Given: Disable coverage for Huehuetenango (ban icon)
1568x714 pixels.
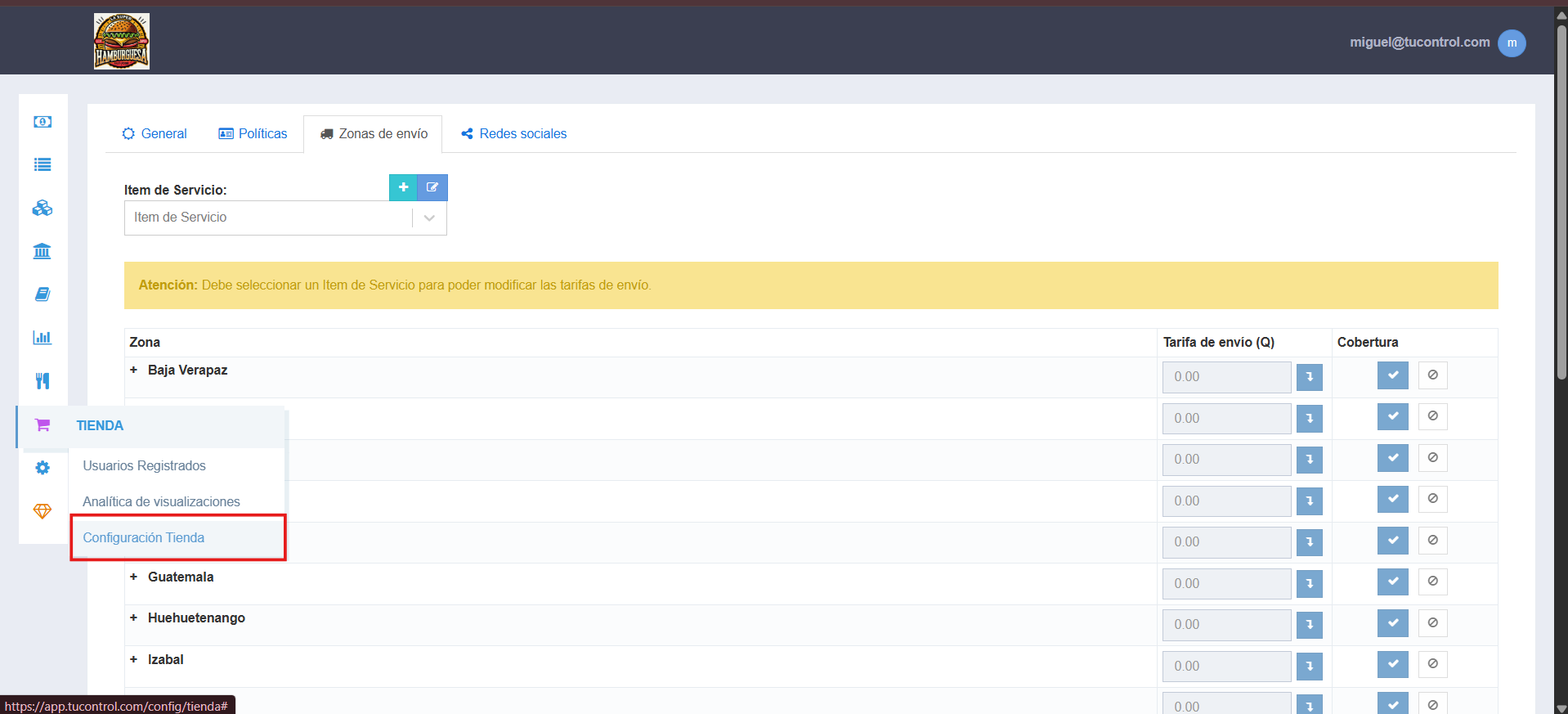Looking at the screenshot, I should [x=1432, y=623].
